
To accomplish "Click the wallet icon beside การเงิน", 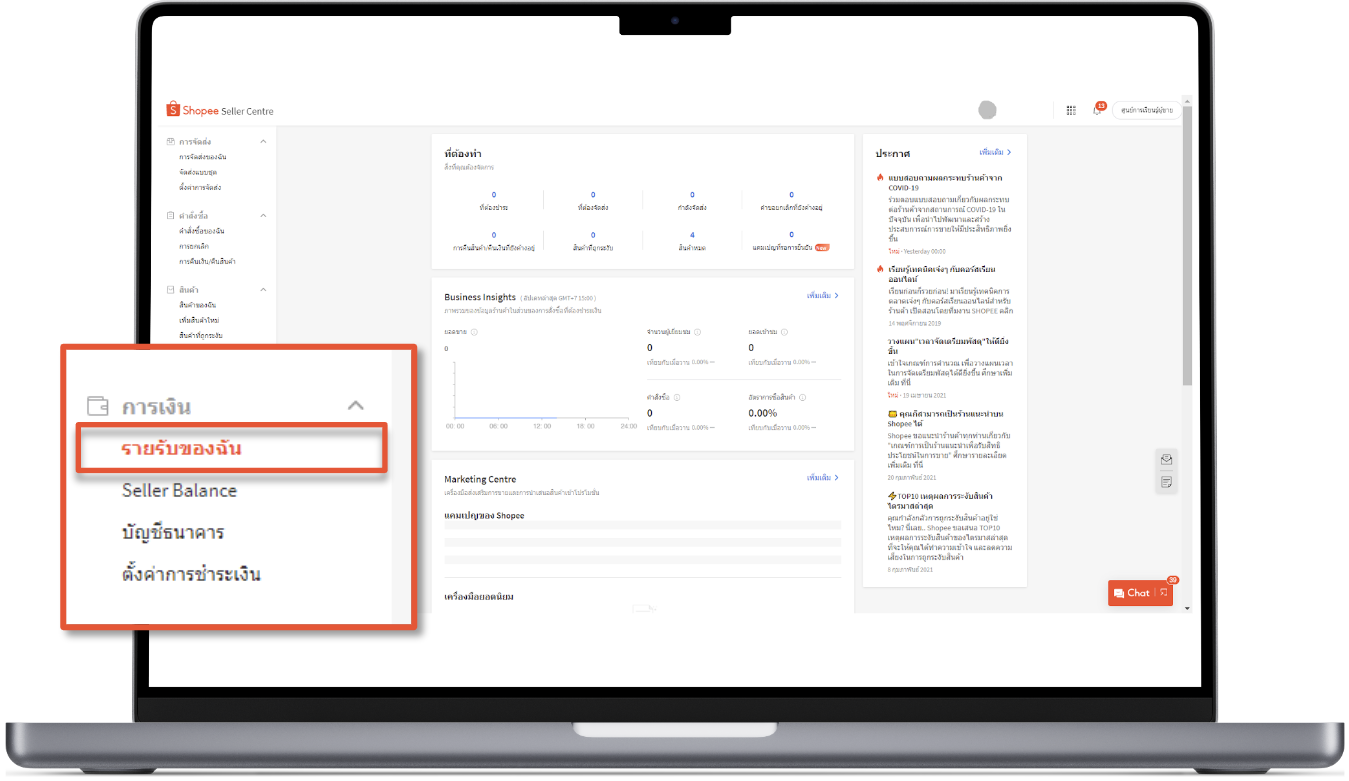I will (97, 406).
